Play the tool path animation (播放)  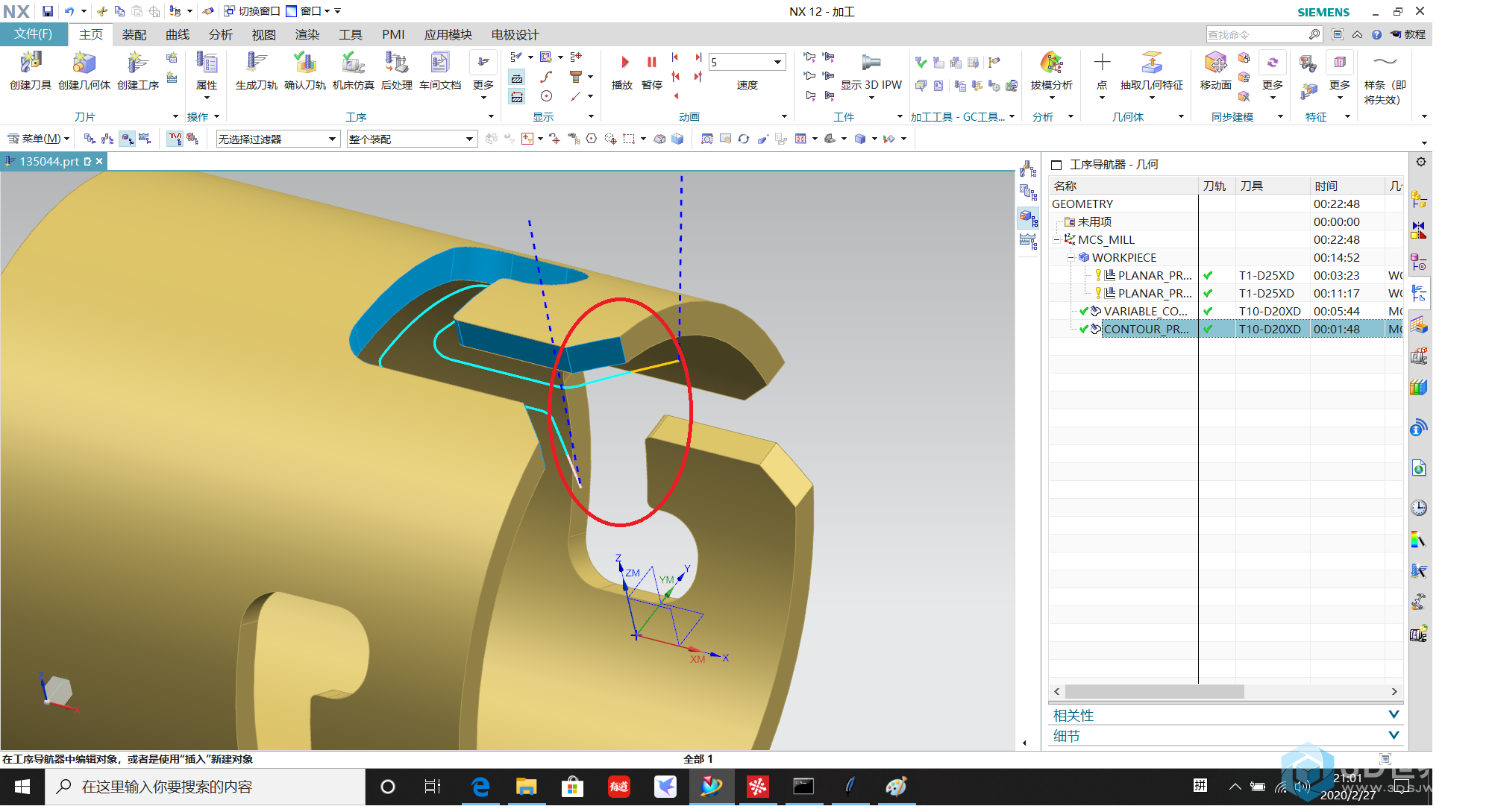tap(622, 71)
